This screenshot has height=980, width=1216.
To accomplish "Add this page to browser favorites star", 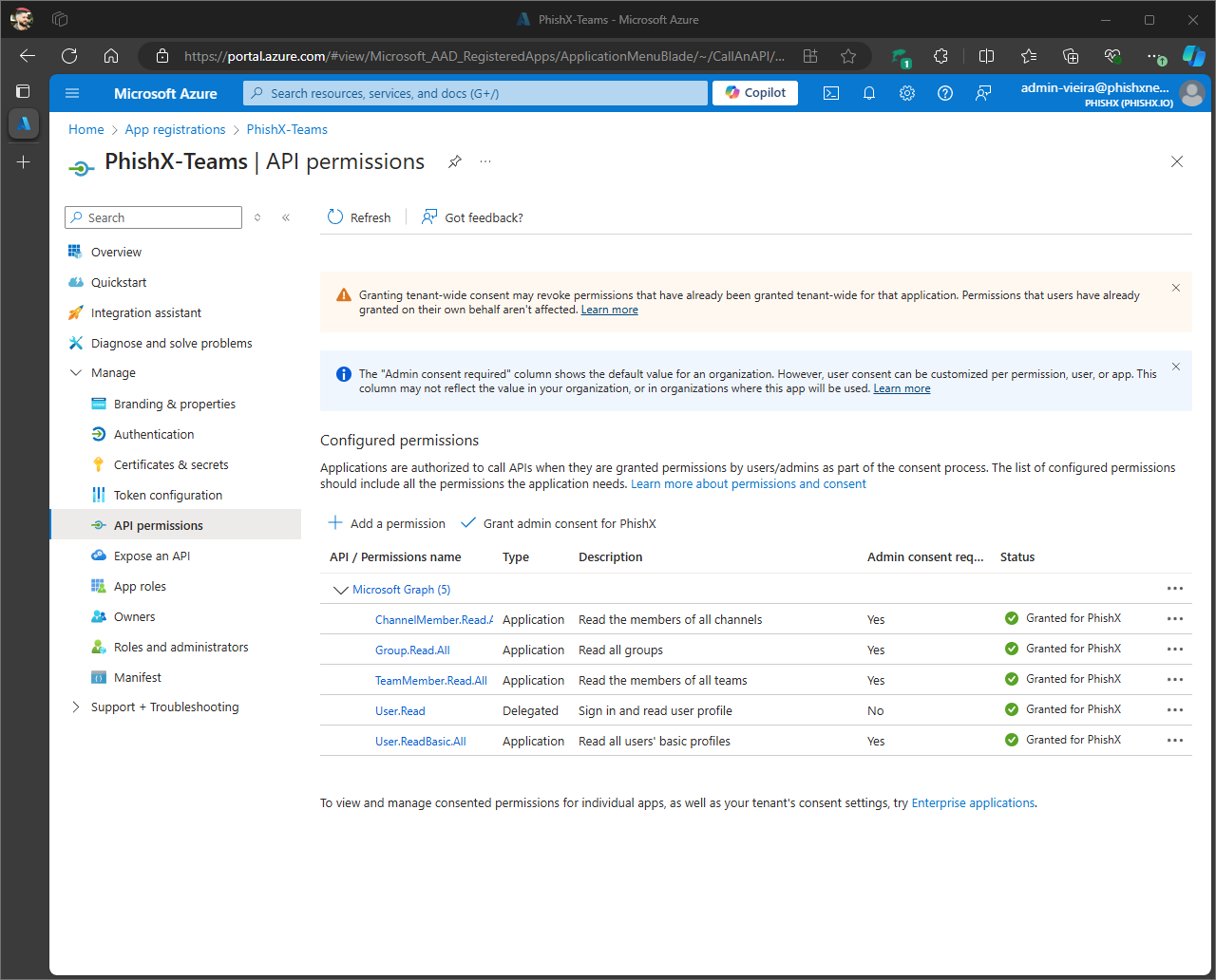I will pyautogui.click(x=848, y=56).
